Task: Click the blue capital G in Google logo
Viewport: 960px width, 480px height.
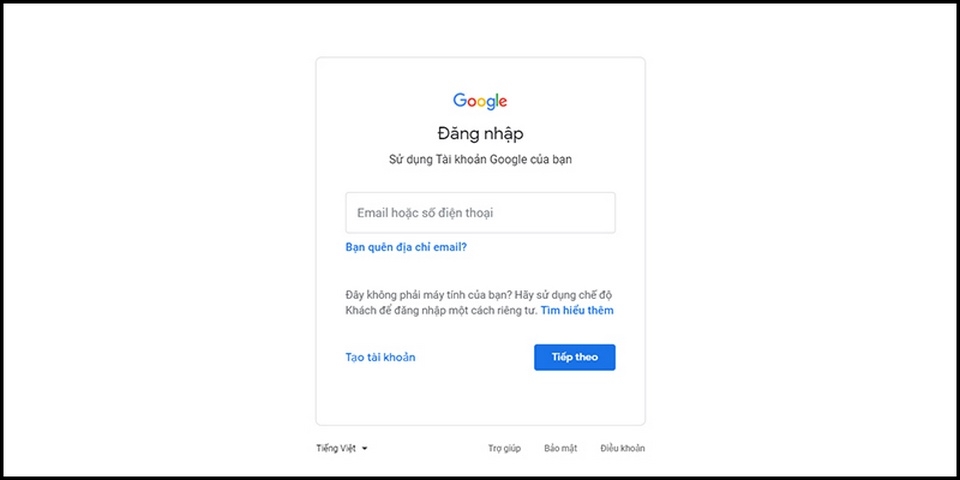Action: pos(460,100)
